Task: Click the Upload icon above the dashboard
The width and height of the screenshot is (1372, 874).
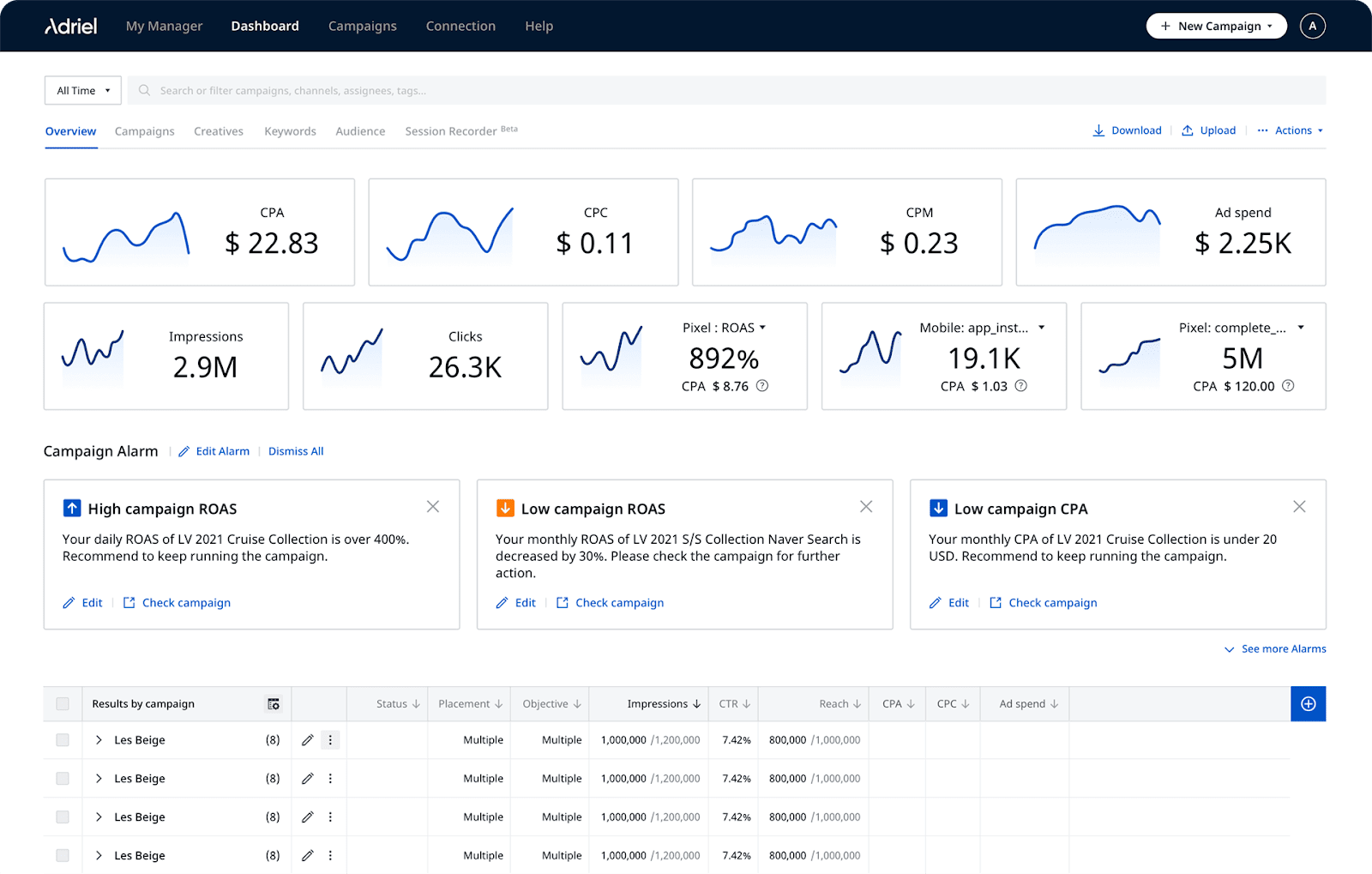Action: 1188,130
